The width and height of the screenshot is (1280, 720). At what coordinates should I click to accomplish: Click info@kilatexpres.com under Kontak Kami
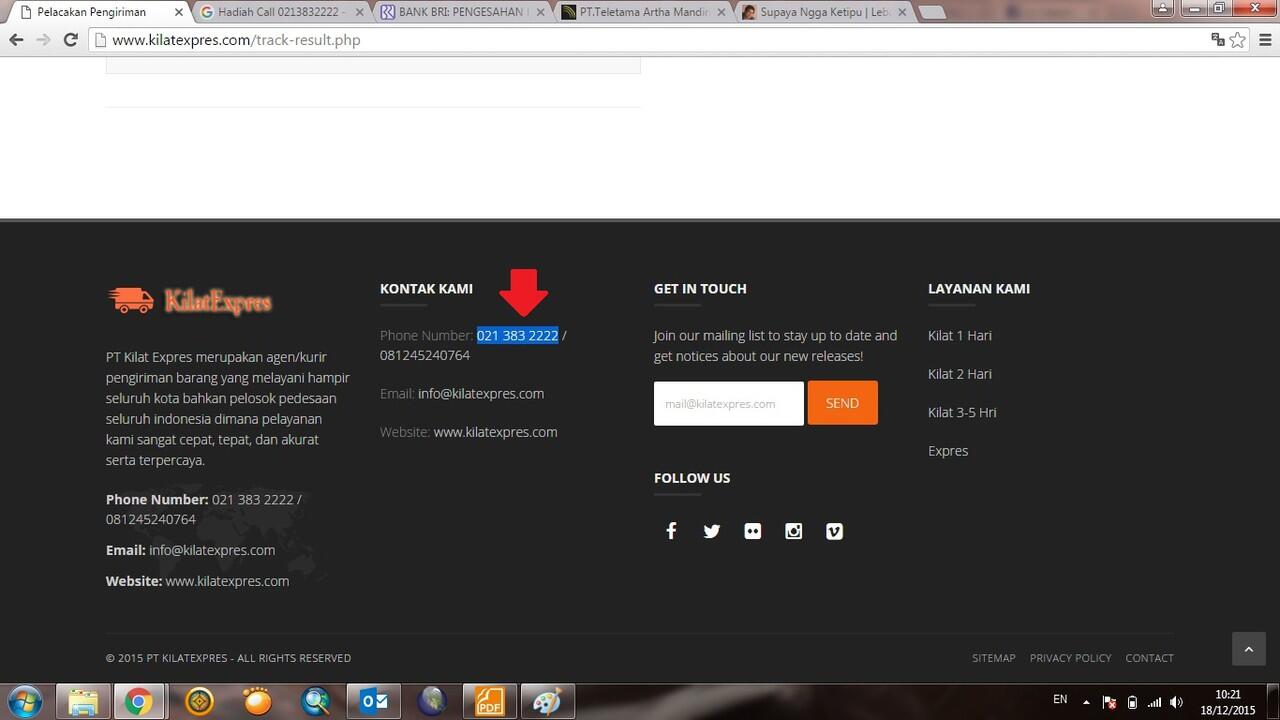click(x=481, y=393)
